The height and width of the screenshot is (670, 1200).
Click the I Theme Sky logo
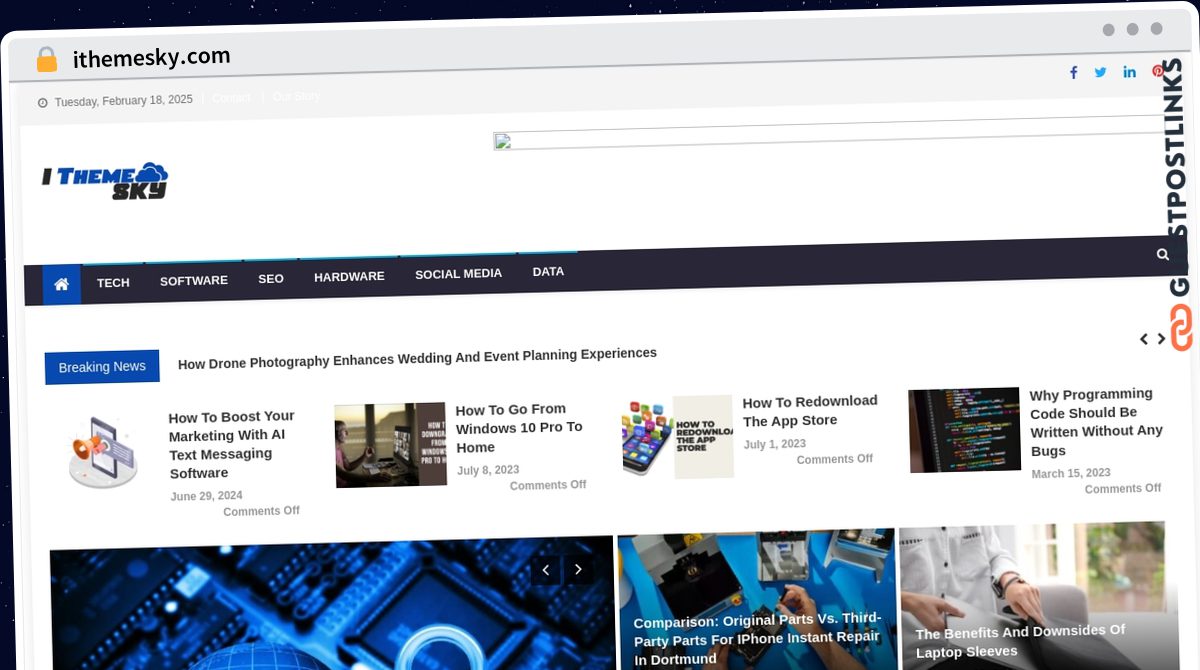pyautogui.click(x=105, y=181)
